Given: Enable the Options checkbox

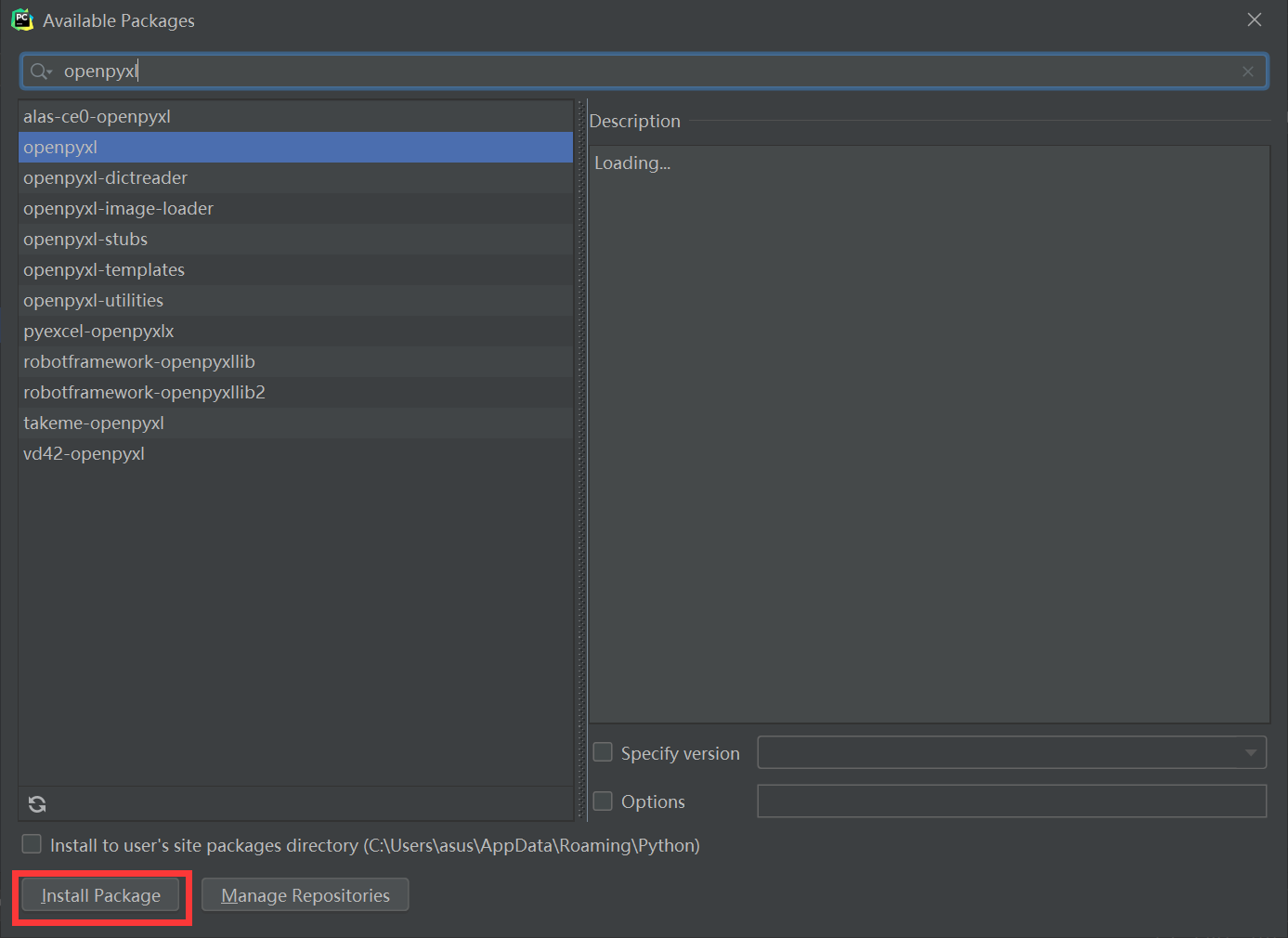Looking at the screenshot, I should (603, 801).
